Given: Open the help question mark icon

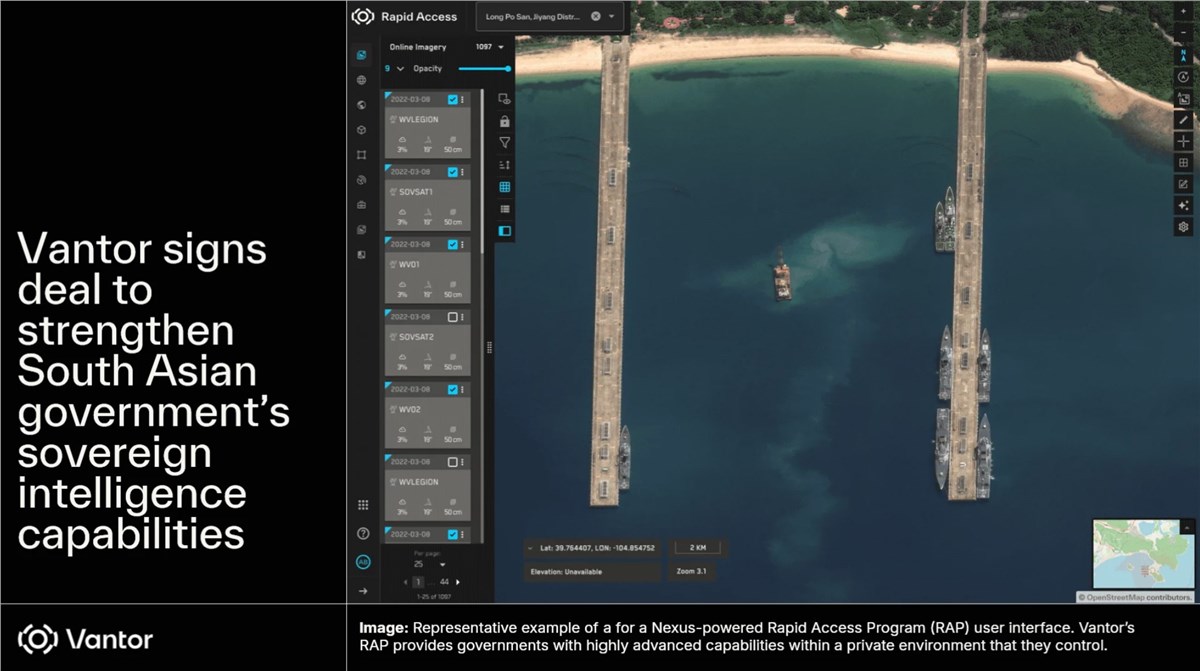Looking at the screenshot, I should coord(363,534).
